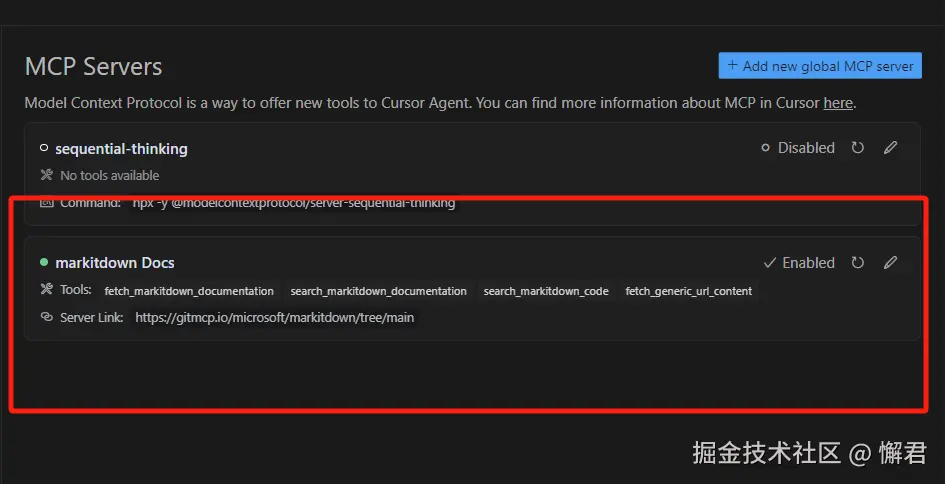The width and height of the screenshot is (945, 484).
Task: Edit sequential-thinking server with pencil icon
Action: [x=890, y=148]
